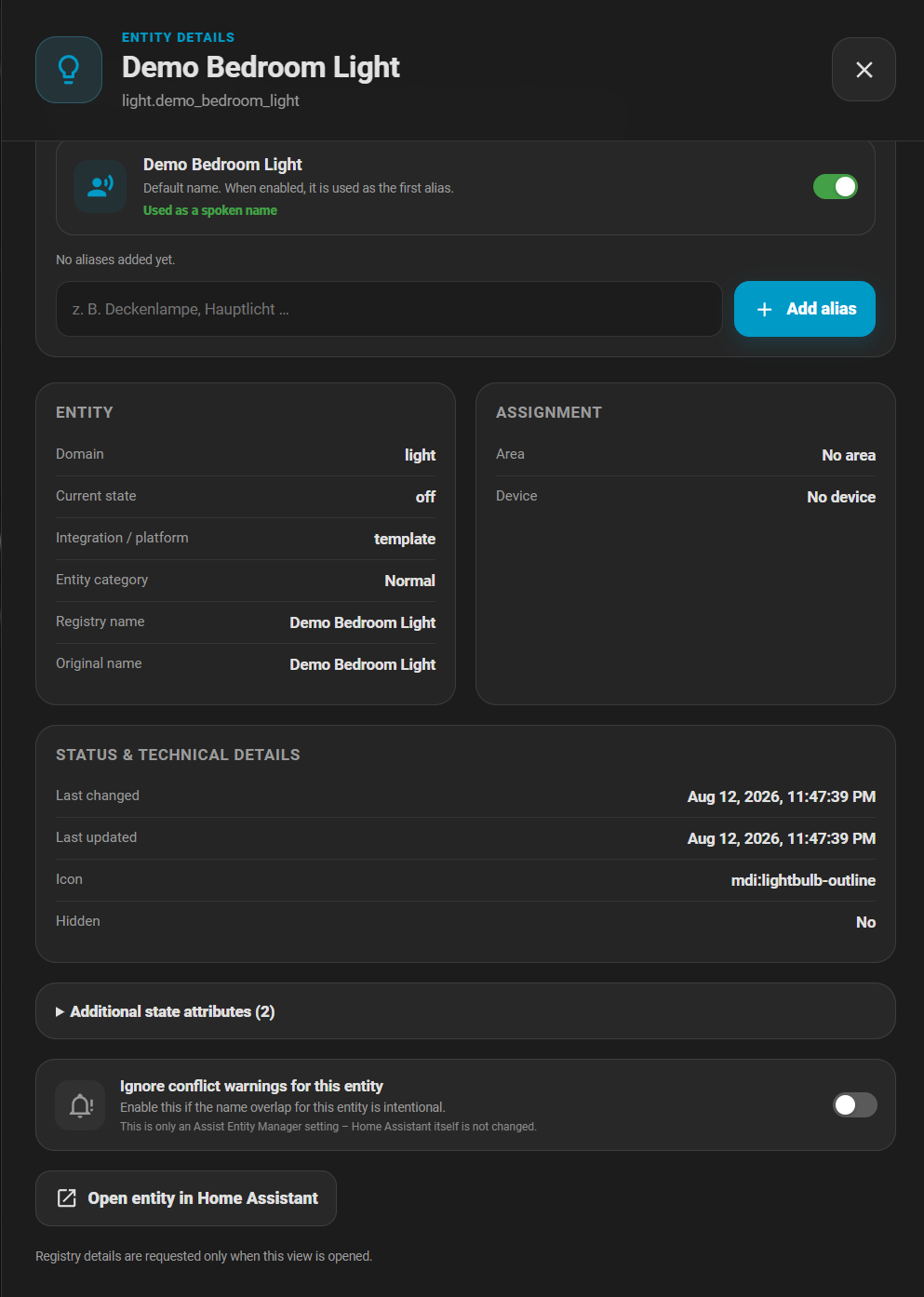Click the entity ID light.demo_bedroom_light
This screenshot has width=924, height=1297.
click(210, 100)
